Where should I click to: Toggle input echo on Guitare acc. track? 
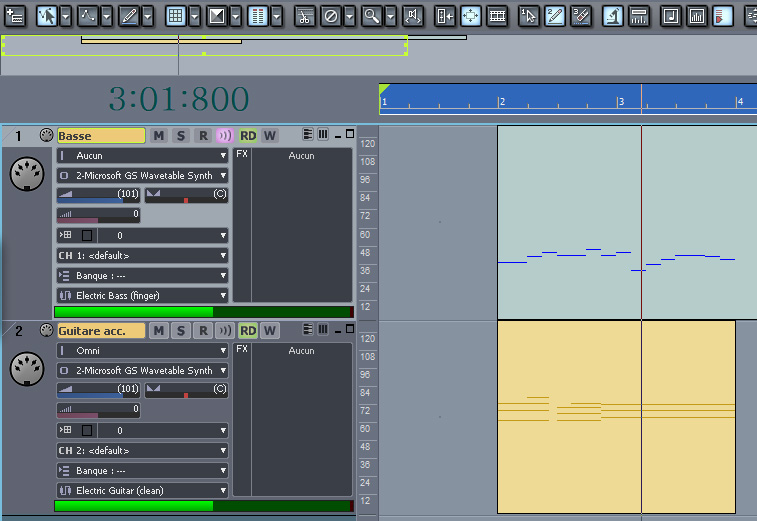pos(225,331)
